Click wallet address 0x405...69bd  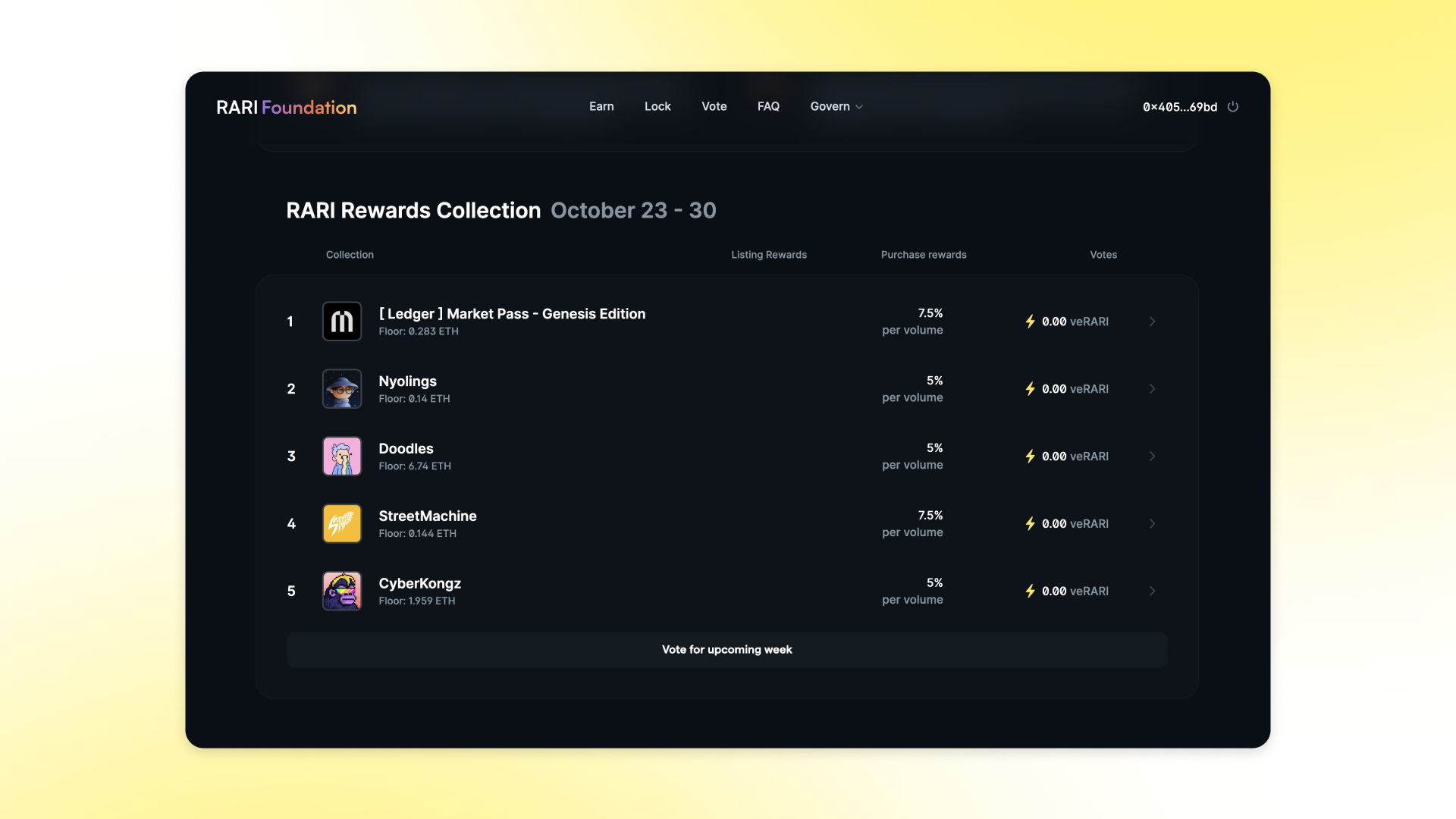pos(1179,107)
